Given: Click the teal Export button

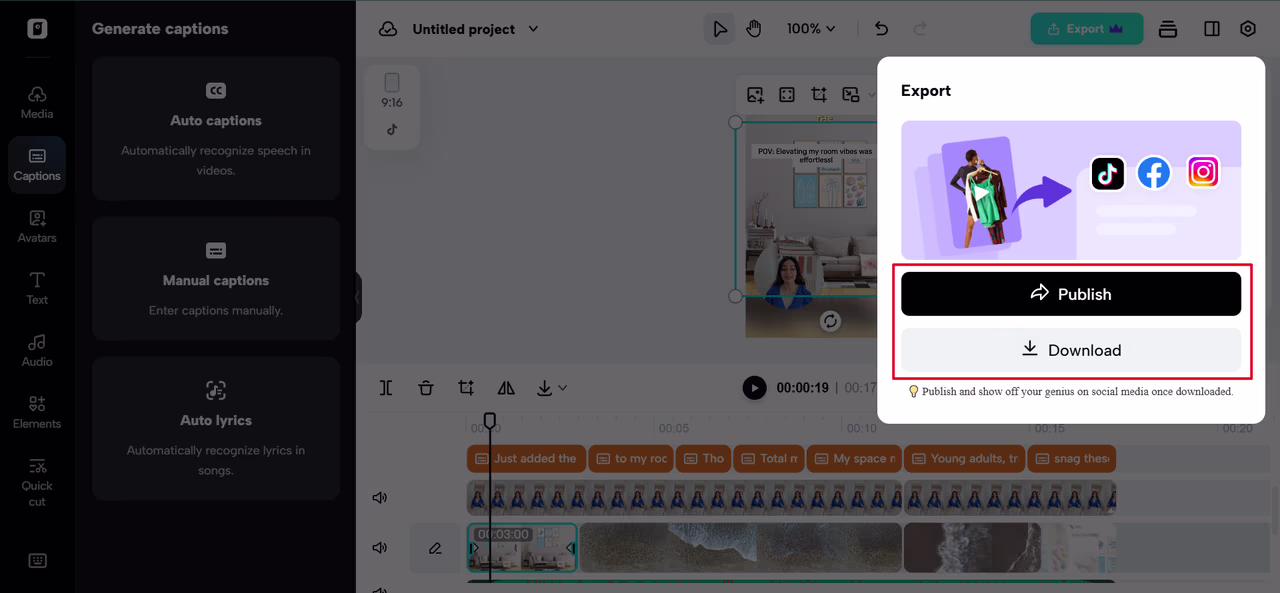Looking at the screenshot, I should tap(1087, 29).
